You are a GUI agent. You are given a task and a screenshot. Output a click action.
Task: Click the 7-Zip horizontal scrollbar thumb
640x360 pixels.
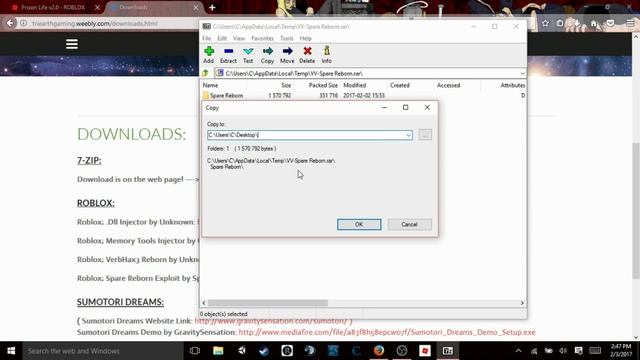pos(268,303)
